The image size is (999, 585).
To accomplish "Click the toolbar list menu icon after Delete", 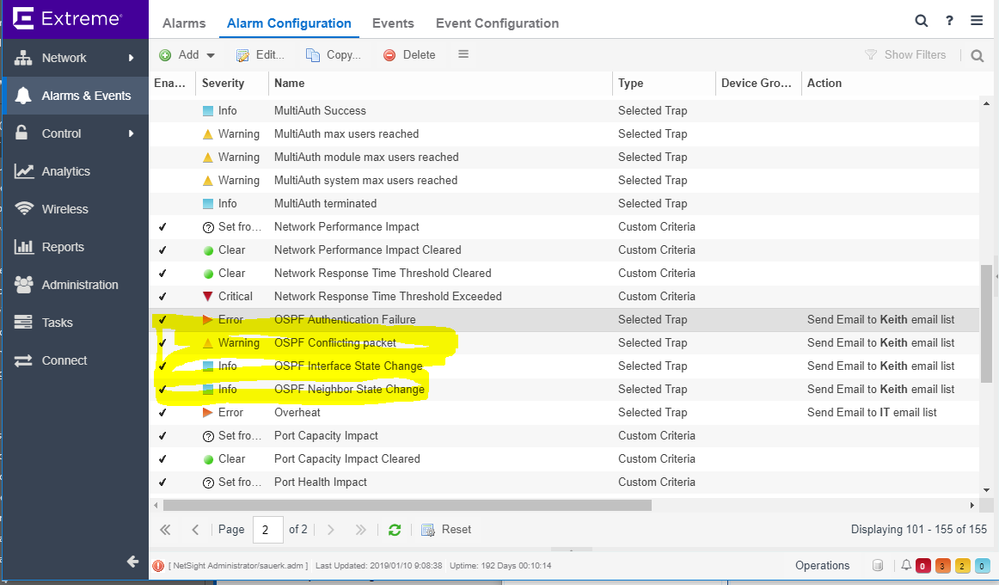I will click(463, 55).
